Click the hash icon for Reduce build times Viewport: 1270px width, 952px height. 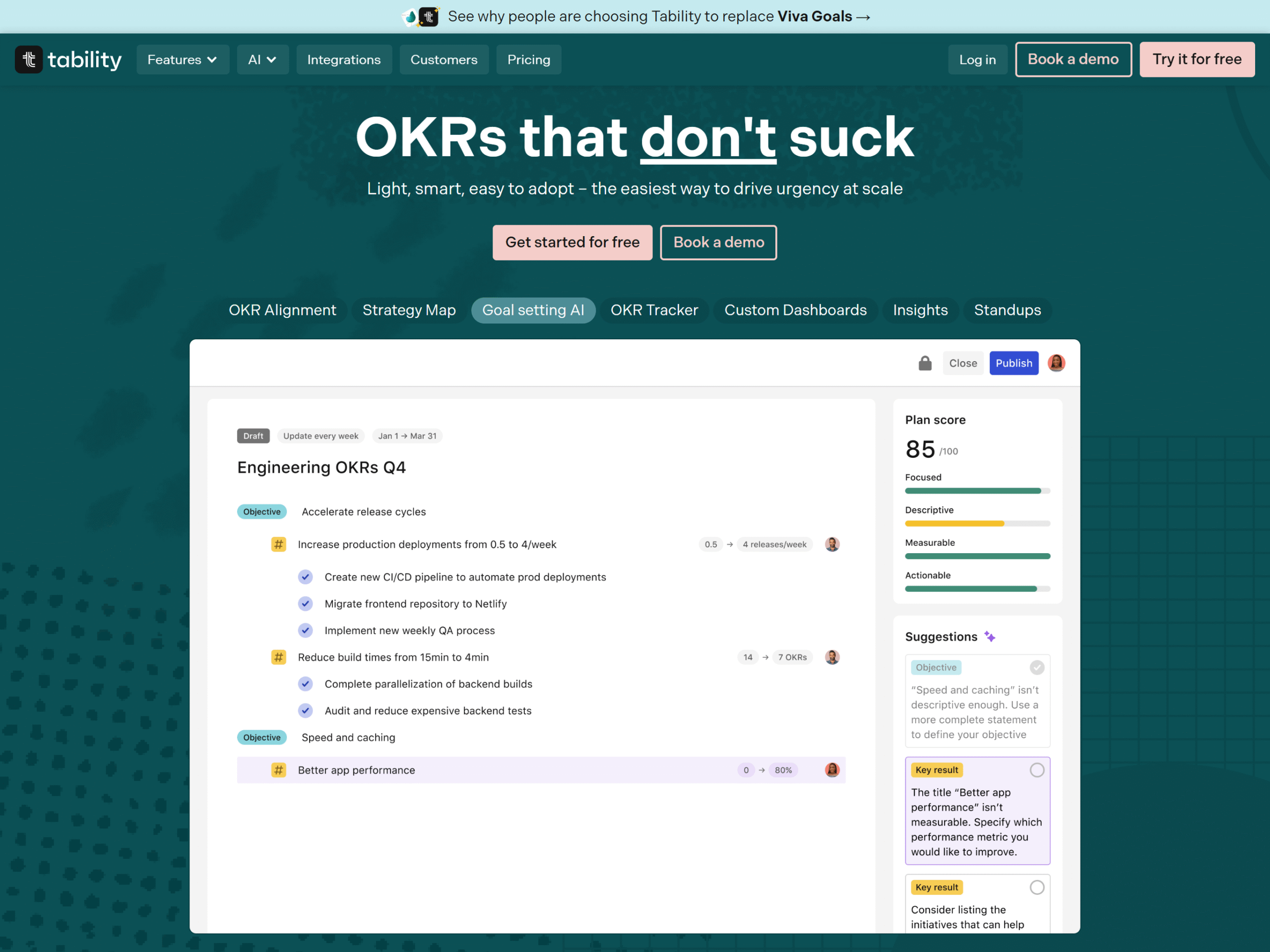click(x=278, y=657)
